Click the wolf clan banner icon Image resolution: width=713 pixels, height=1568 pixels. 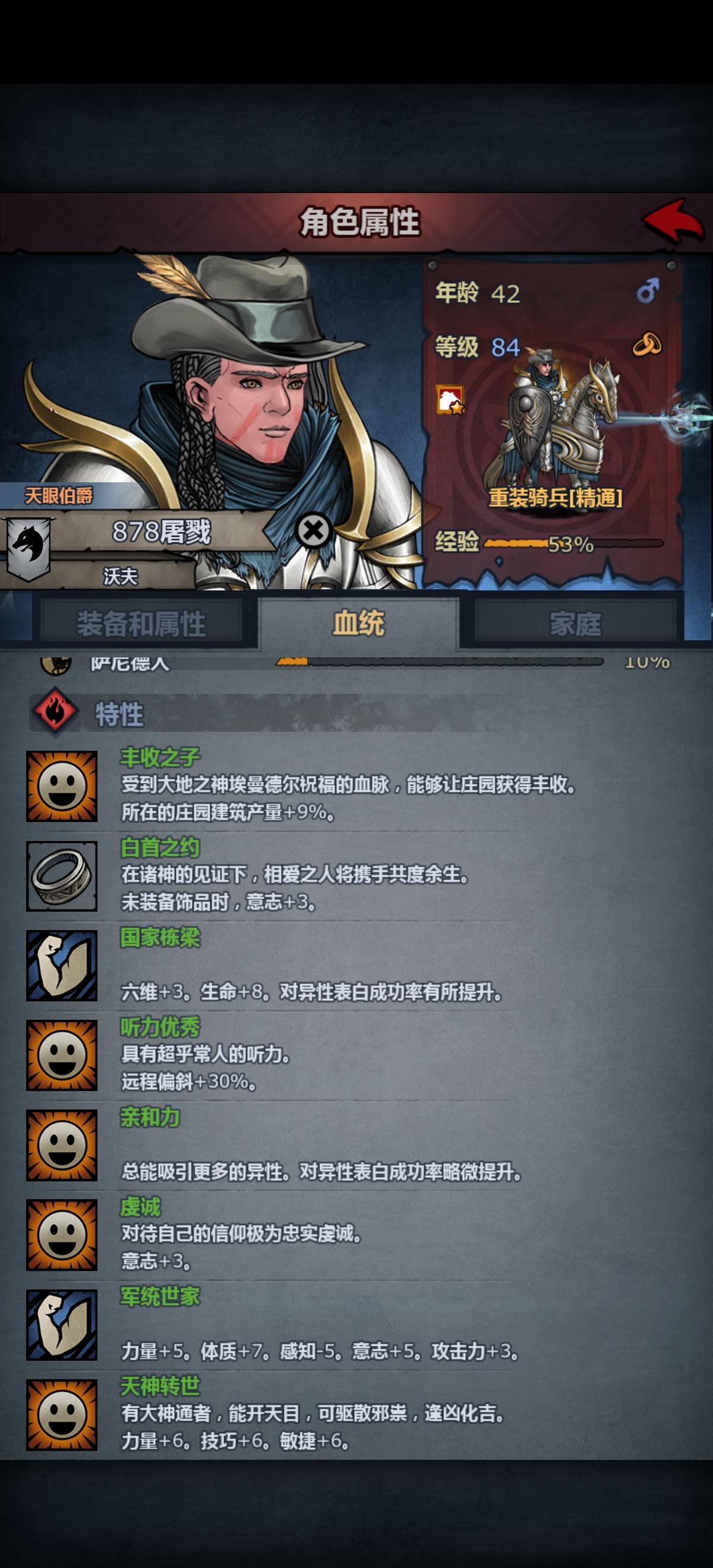pyautogui.click(x=28, y=547)
